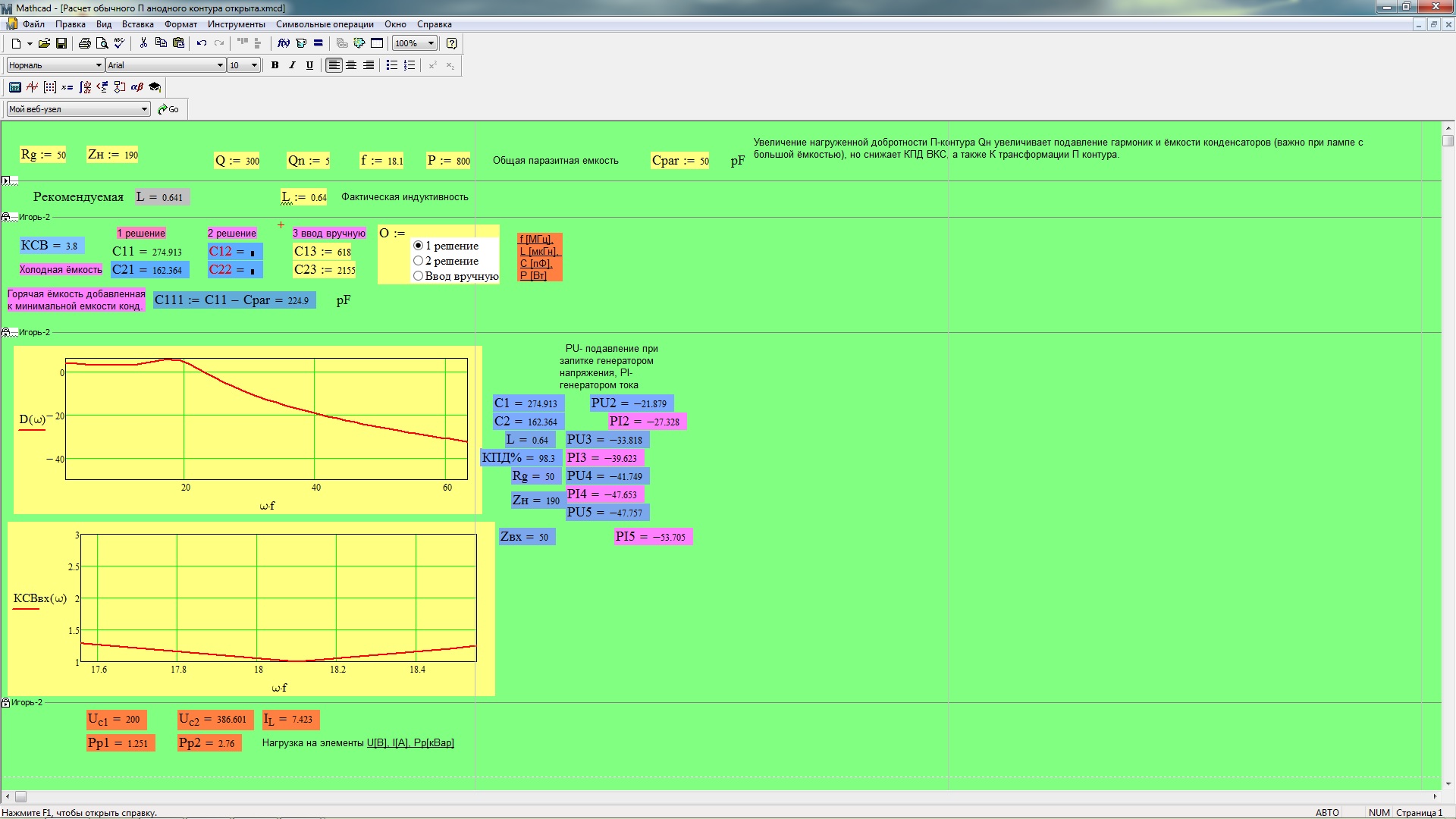Open the Arial font dropdown
The width and height of the screenshot is (1456, 819).
click(x=220, y=65)
